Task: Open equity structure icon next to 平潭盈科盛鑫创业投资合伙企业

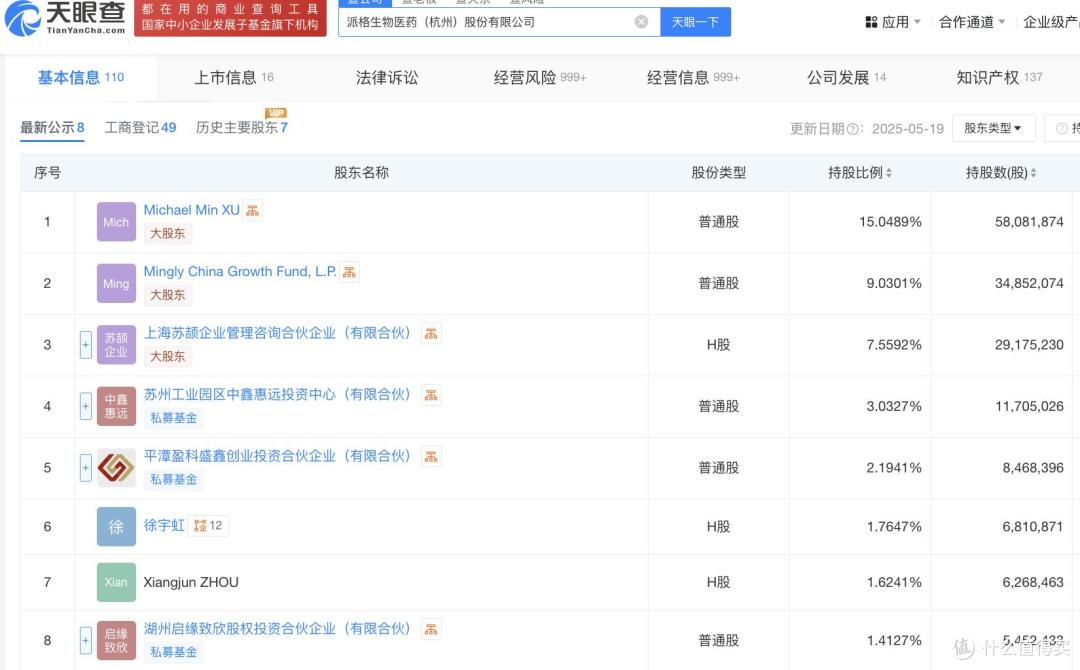Action: pyautogui.click(x=431, y=457)
